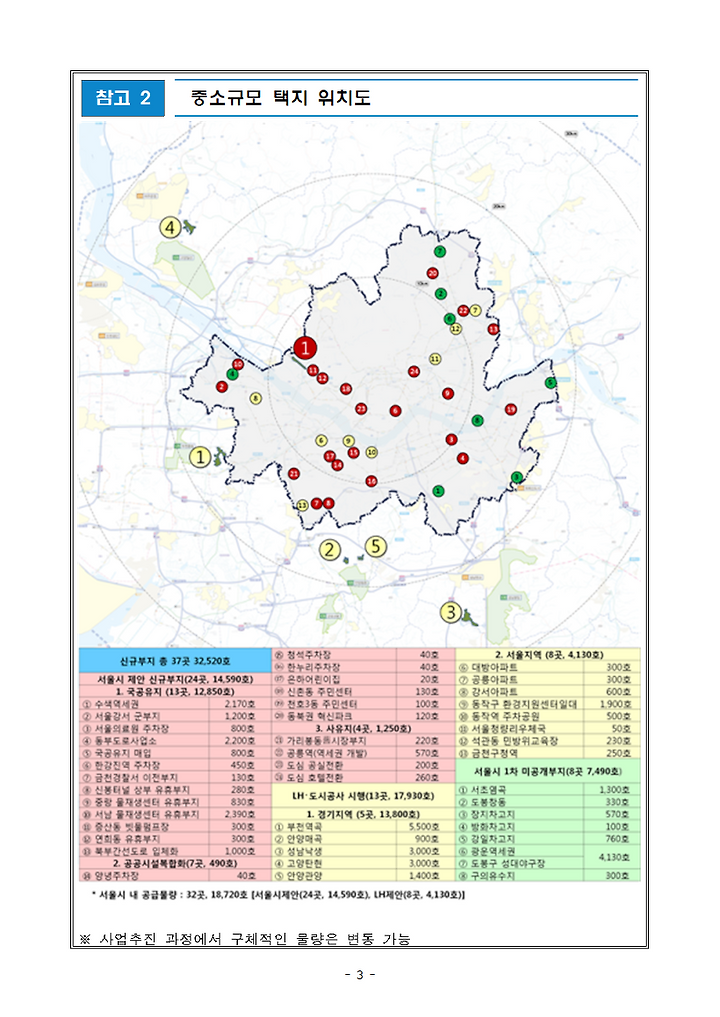Screen dimensions: 720x1017
Task: Click the footnote '사업추진 과정에서 구체적인 물량은 변동 가능'
Action: 255,939
